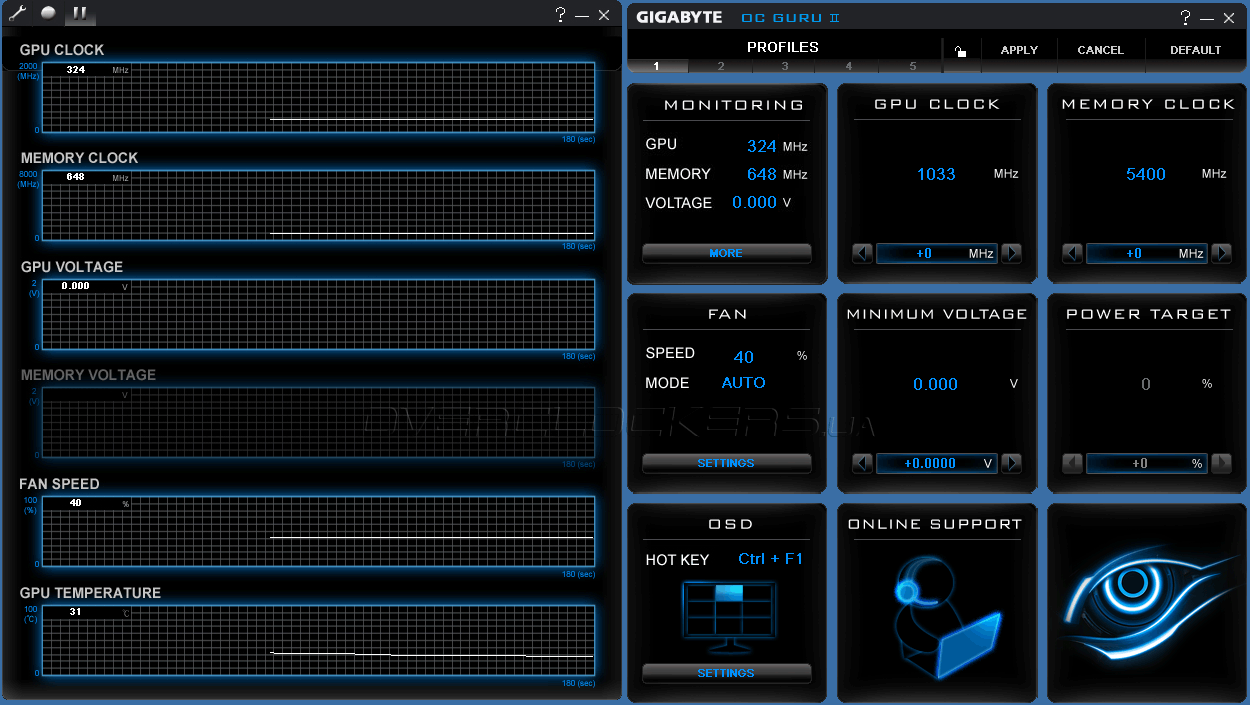Select profile 4 tab
The height and width of the screenshot is (705, 1250).
click(849, 66)
